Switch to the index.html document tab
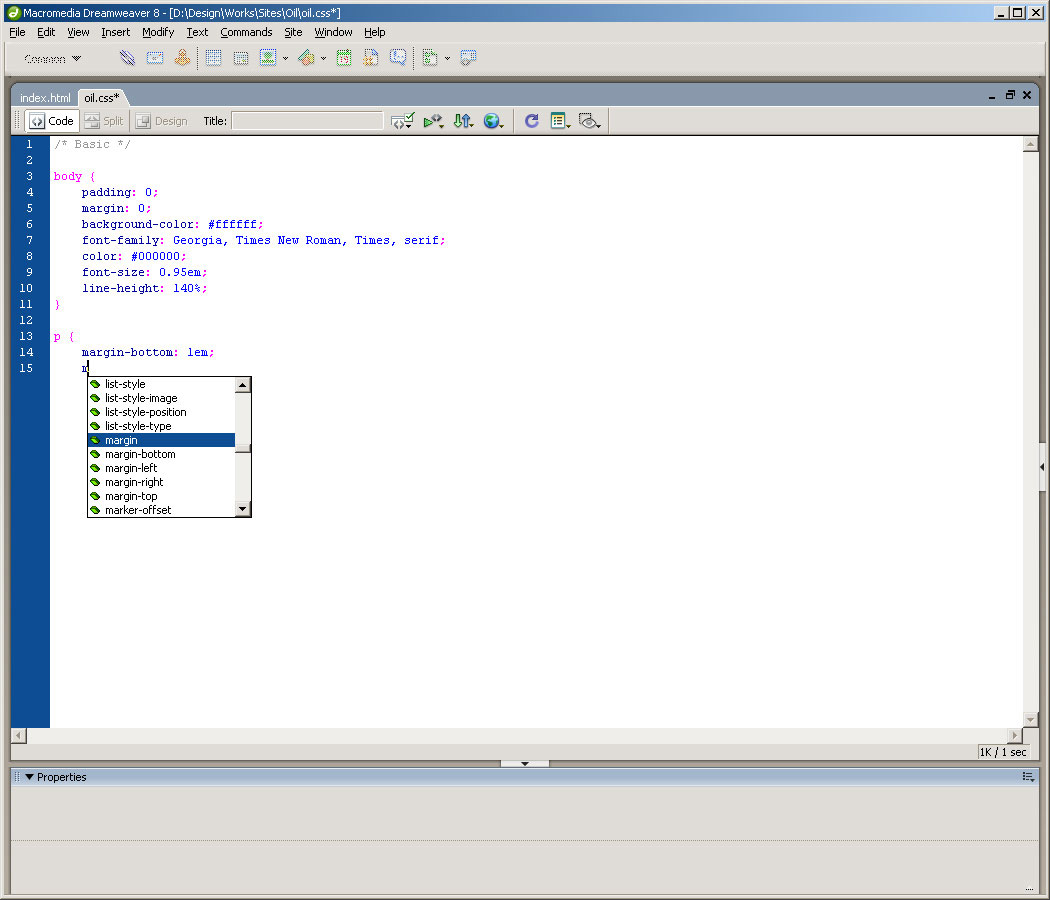Screen dimensions: 1050x900 pyautogui.click(x=45, y=98)
